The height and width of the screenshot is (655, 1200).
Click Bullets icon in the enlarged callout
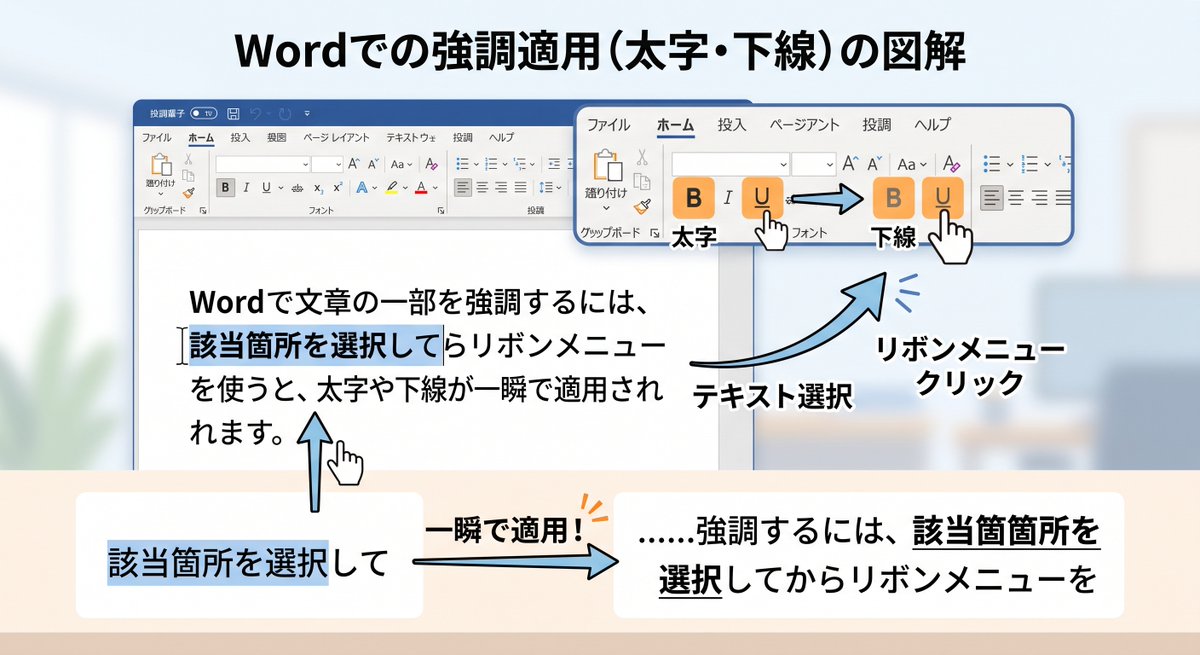pyautogui.click(x=991, y=164)
